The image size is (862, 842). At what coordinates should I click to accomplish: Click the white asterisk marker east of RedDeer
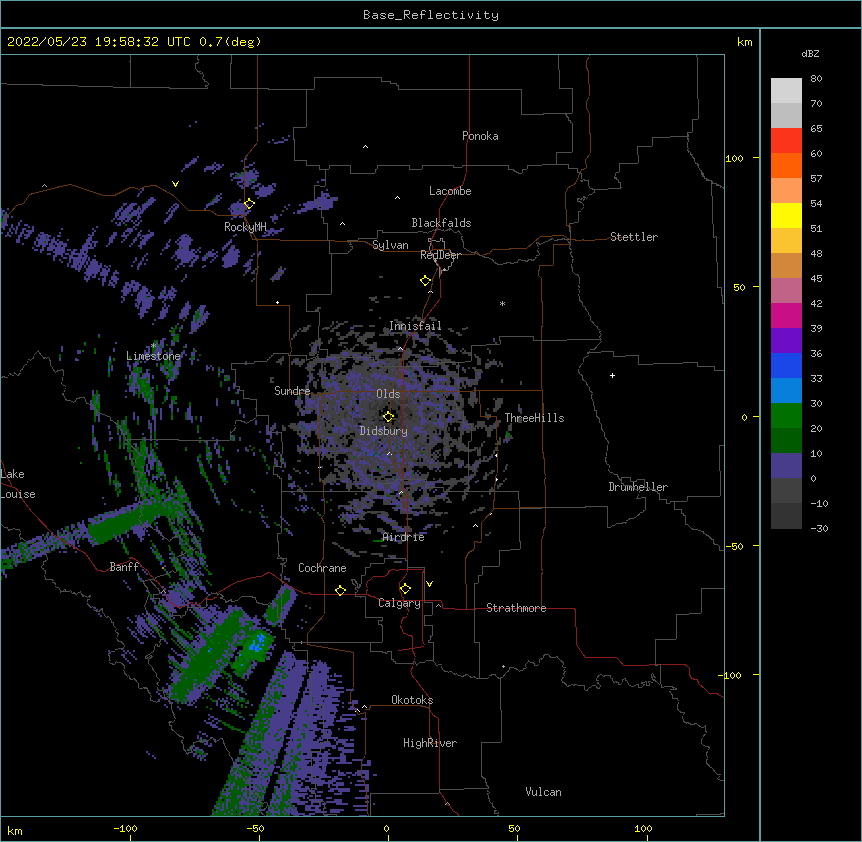[x=502, y=304]
